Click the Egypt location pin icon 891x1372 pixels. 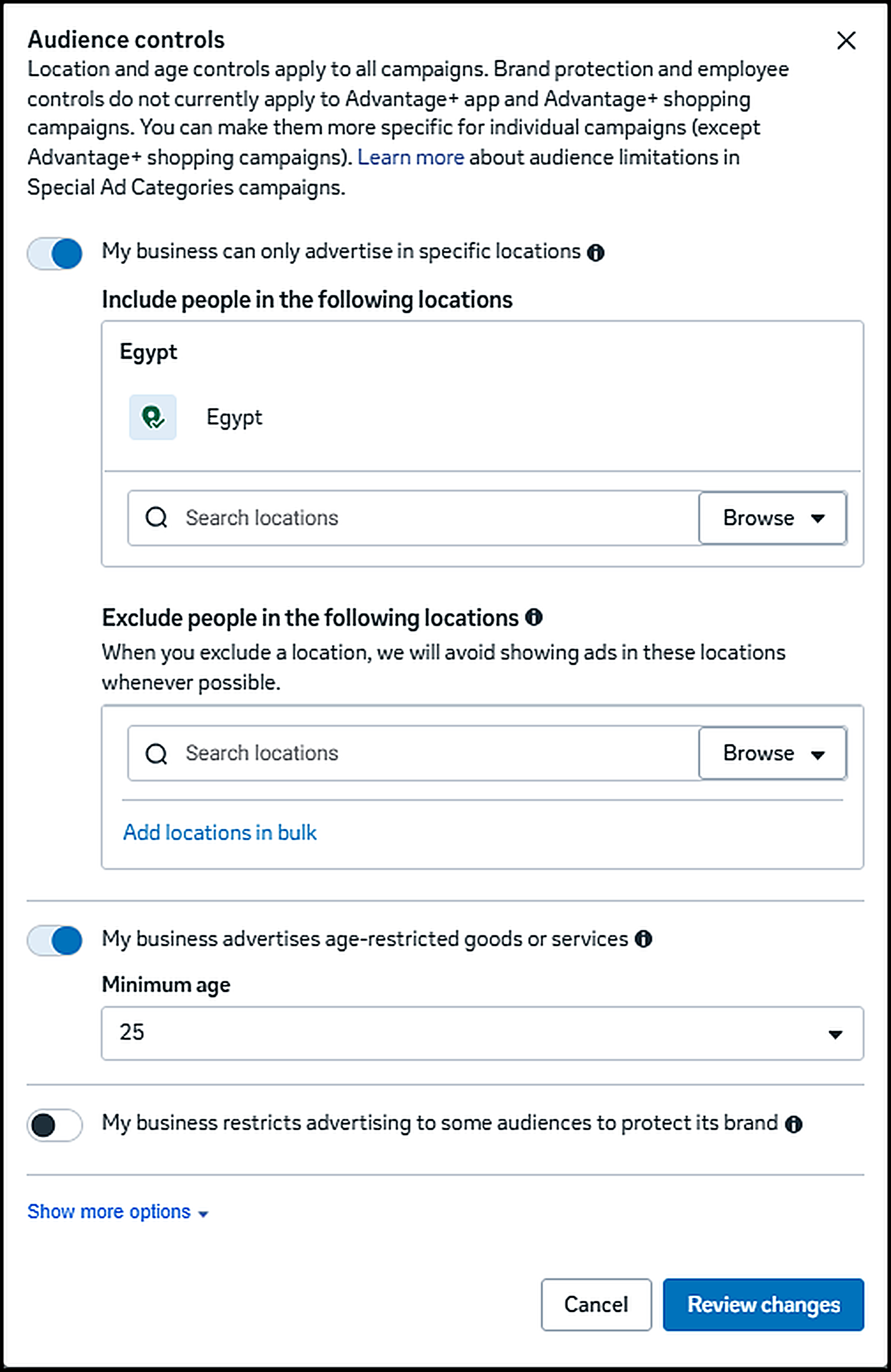click(153, 417)
